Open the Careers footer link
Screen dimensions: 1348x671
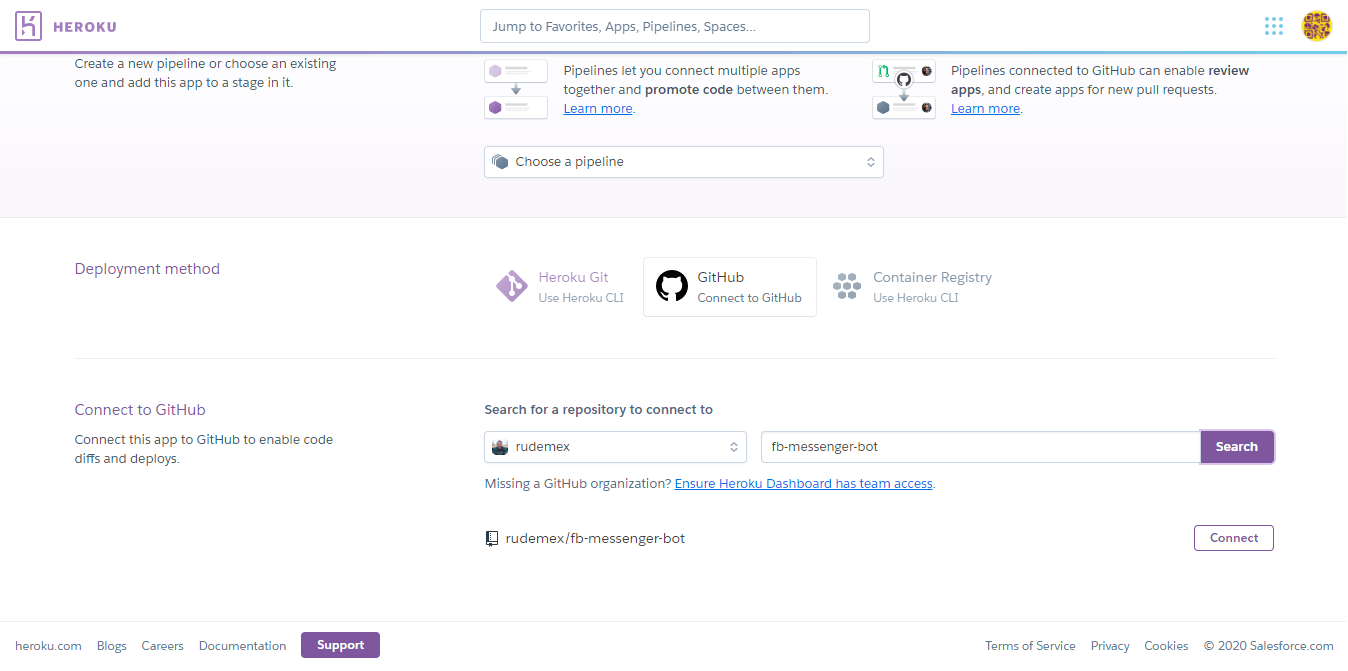coord(163,646)
